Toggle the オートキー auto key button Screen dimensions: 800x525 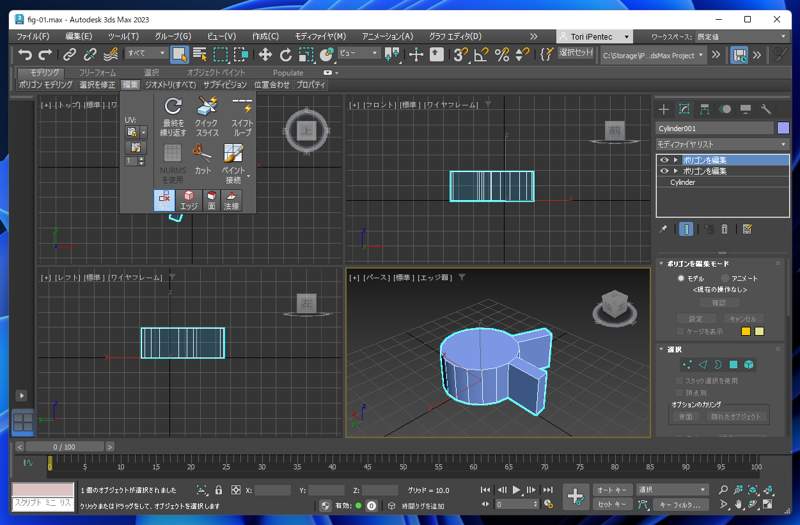pyautogui.click(x=612, y=490)
